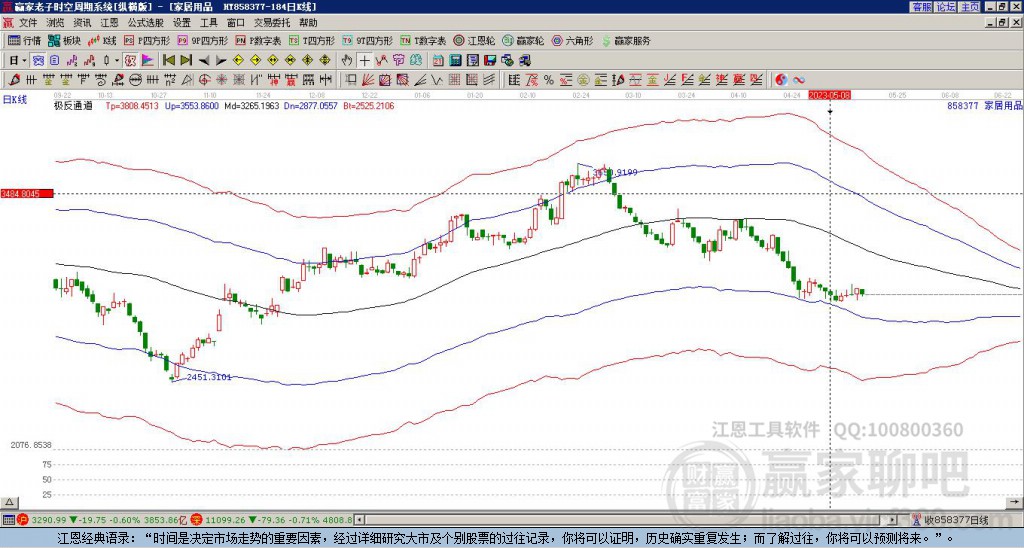Open the 设置 menu
Screen dimensions: 1024x548
(182, 23)
